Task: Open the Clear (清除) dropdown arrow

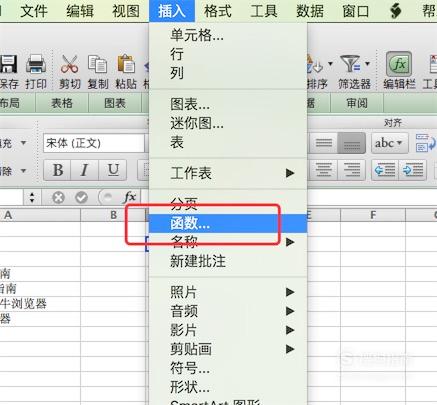Action: pyautogui.click(x=23, y=171)
